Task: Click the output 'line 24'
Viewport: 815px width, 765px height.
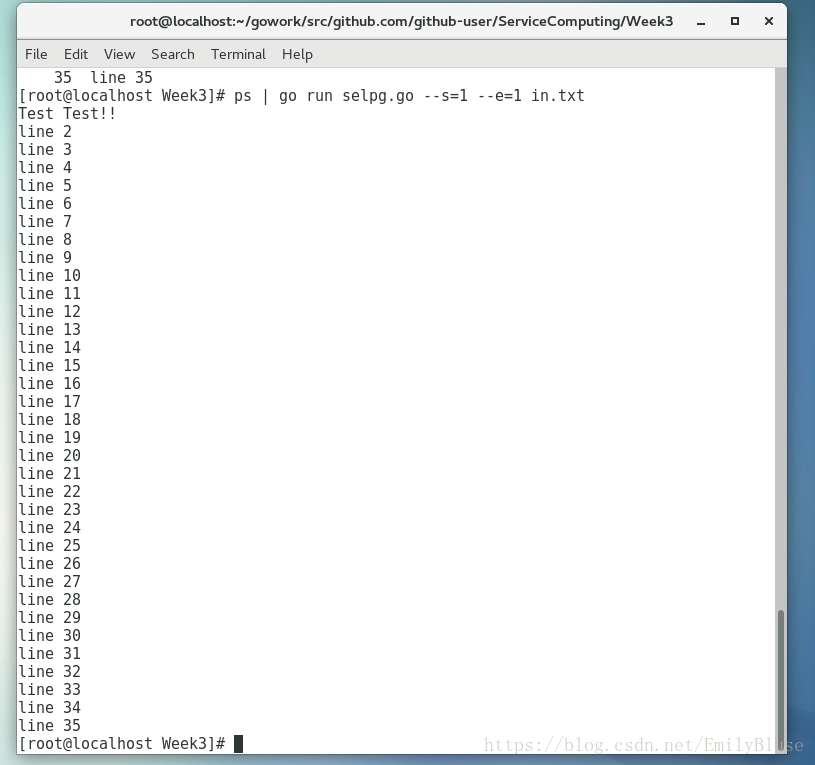Action: [49, 527]
